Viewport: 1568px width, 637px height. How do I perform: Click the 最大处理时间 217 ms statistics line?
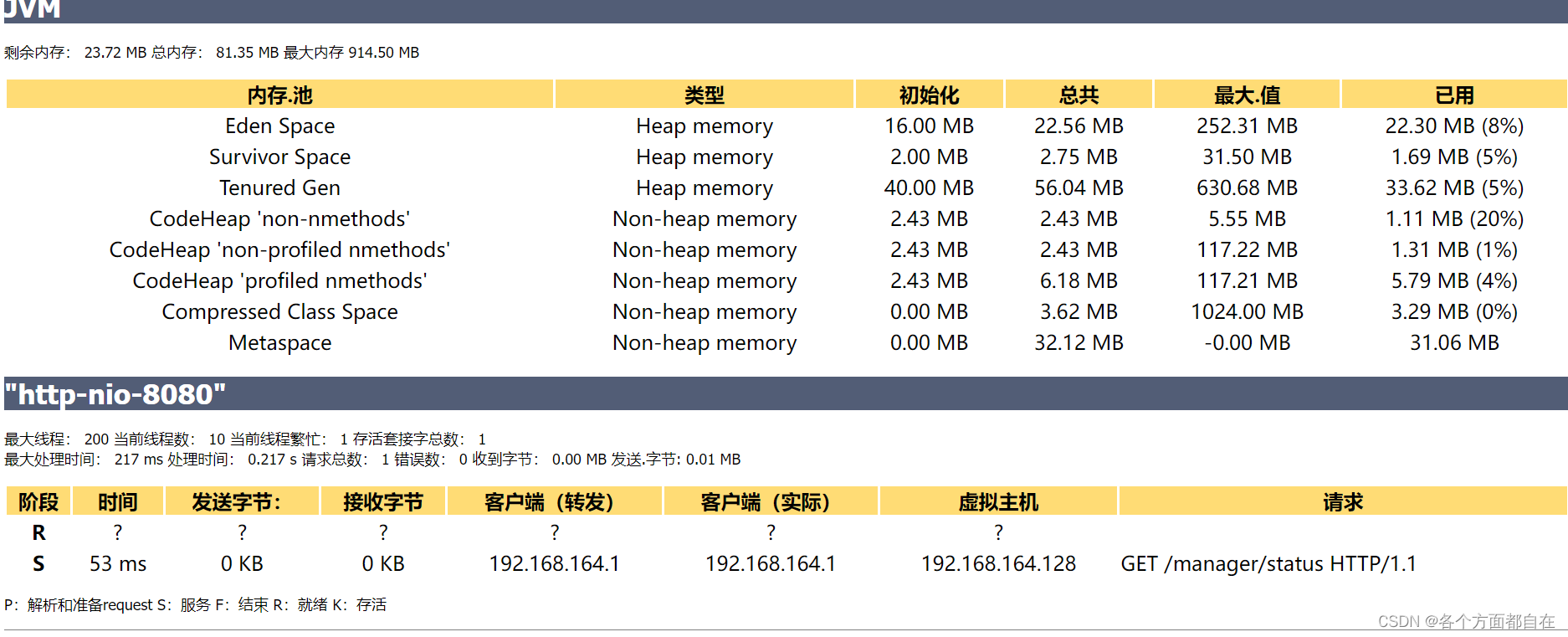tap(372, 459)
